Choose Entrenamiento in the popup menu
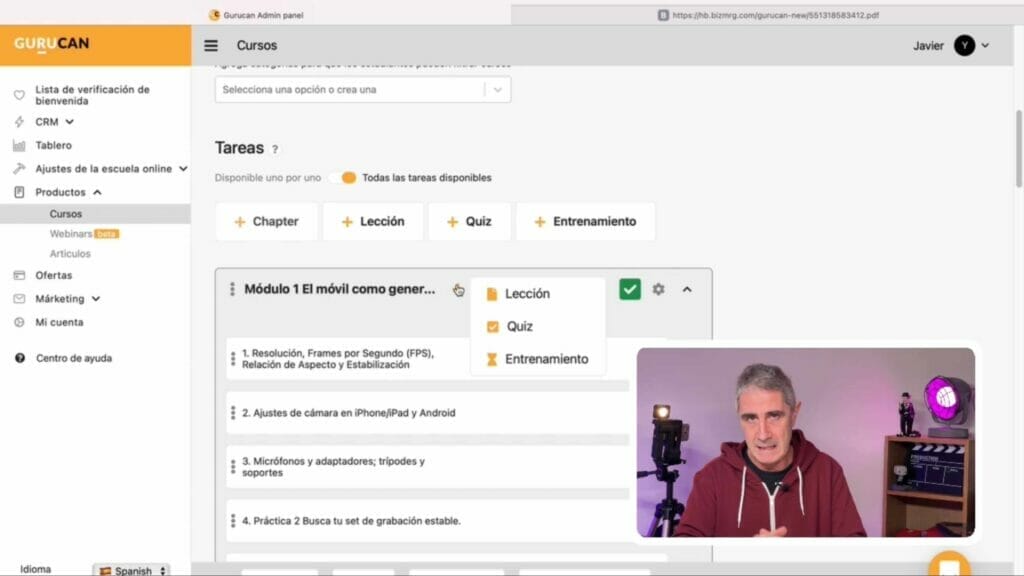Screen dimensions: 1024x576 [x=546, y=359]
